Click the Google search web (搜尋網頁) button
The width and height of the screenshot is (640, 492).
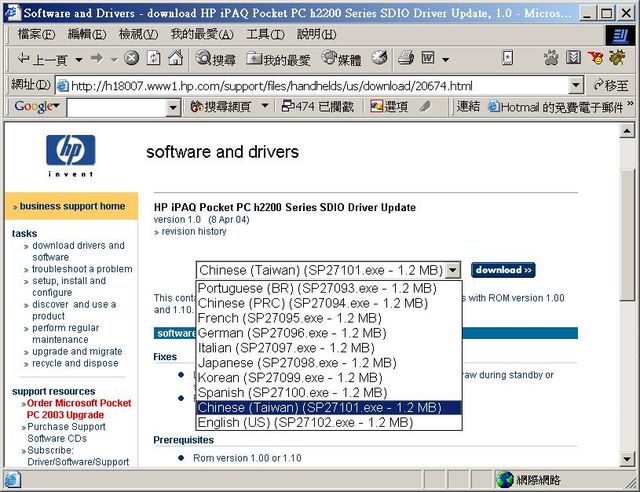[221, 107]
